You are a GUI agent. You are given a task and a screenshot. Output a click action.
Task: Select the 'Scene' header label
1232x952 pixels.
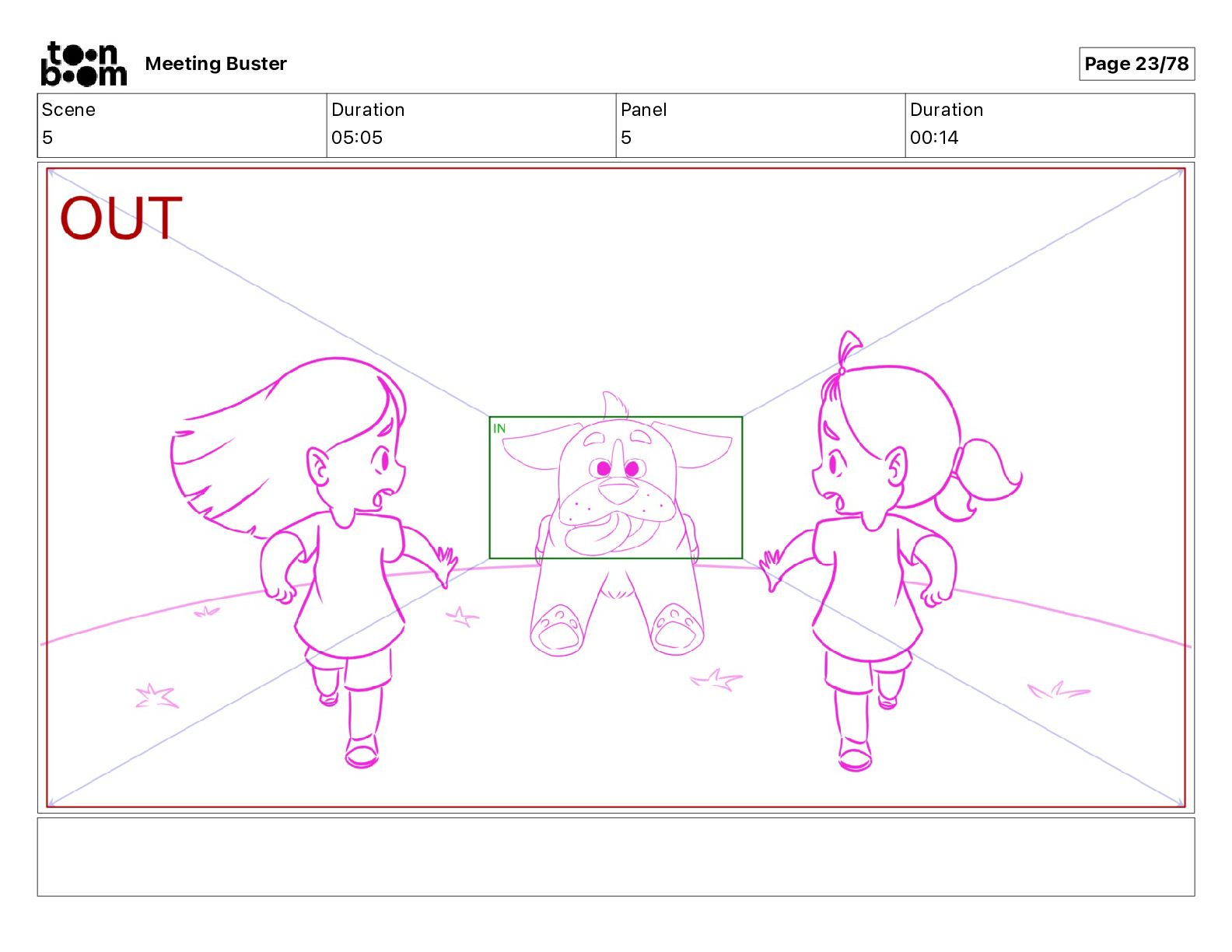(68, 110)
